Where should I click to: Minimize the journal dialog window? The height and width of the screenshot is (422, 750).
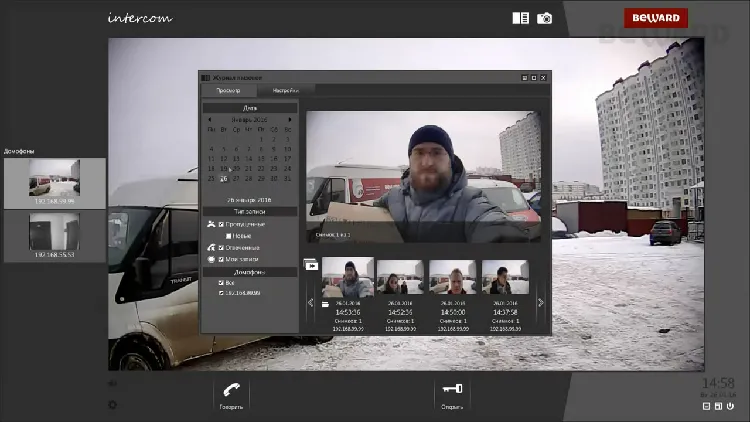point(524,78)
